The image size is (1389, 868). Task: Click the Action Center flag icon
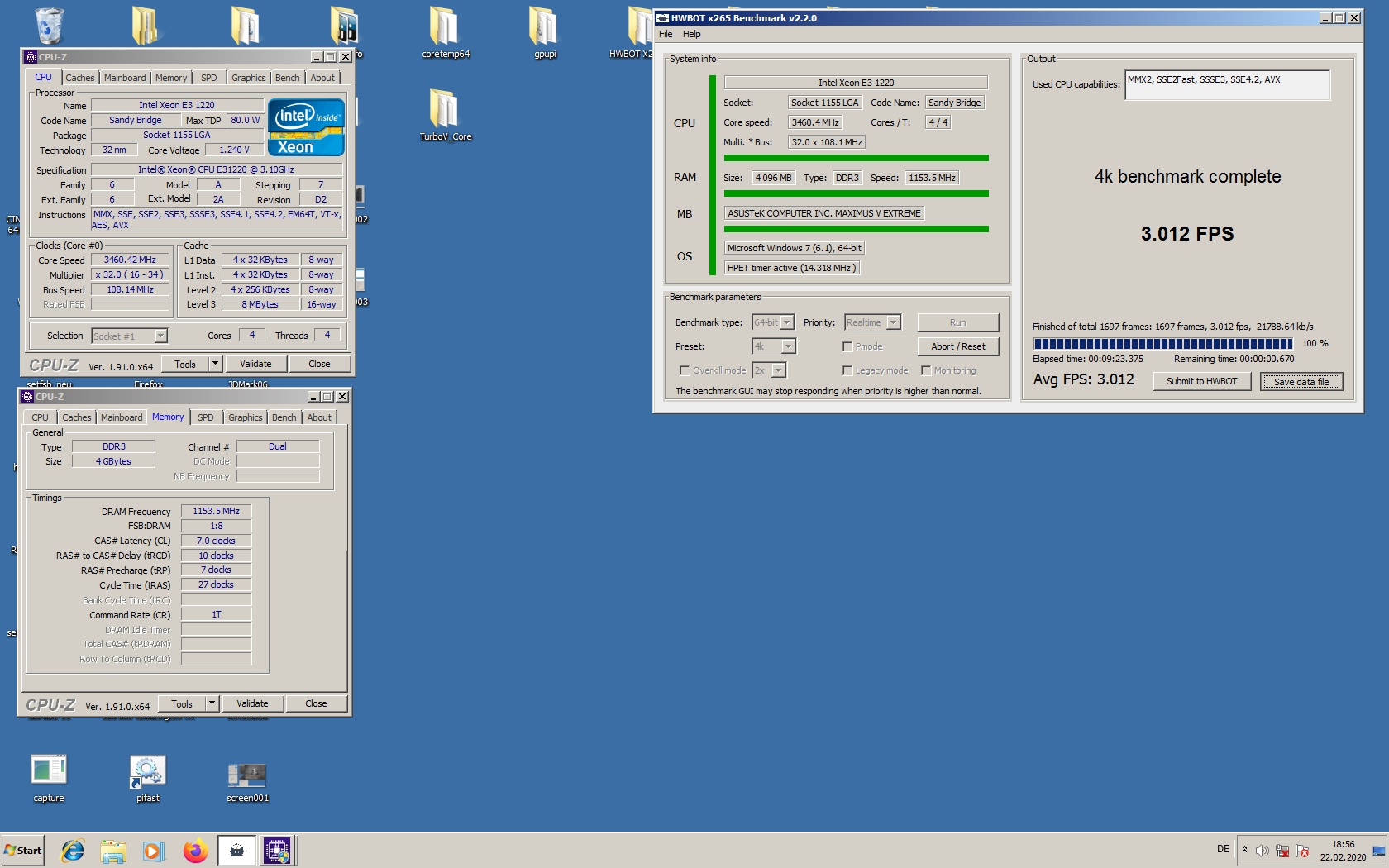1302,851
